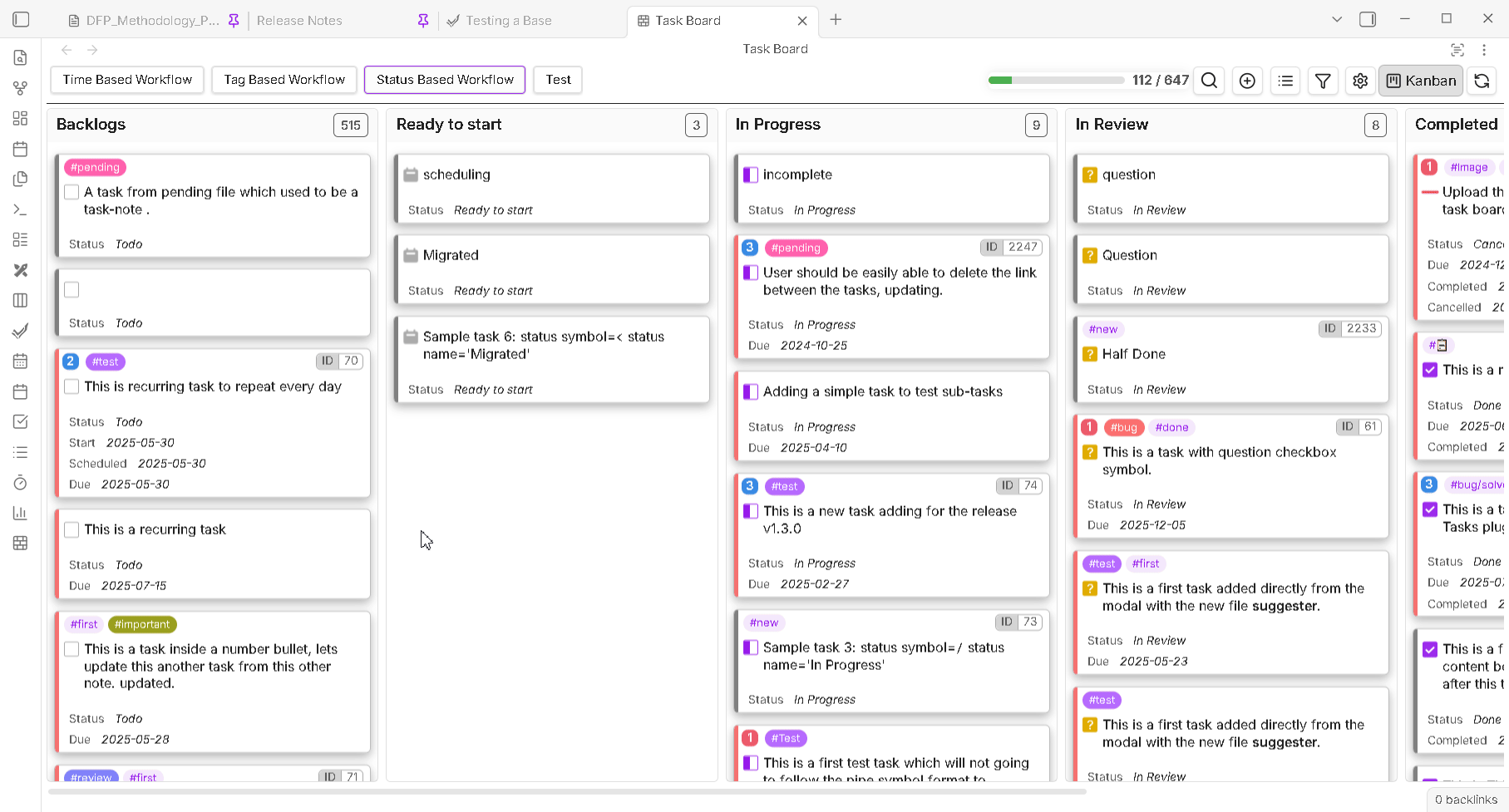Open the graph view from the left ribbon
Screen dimensions: 1509x812
[x=20, y=87]
